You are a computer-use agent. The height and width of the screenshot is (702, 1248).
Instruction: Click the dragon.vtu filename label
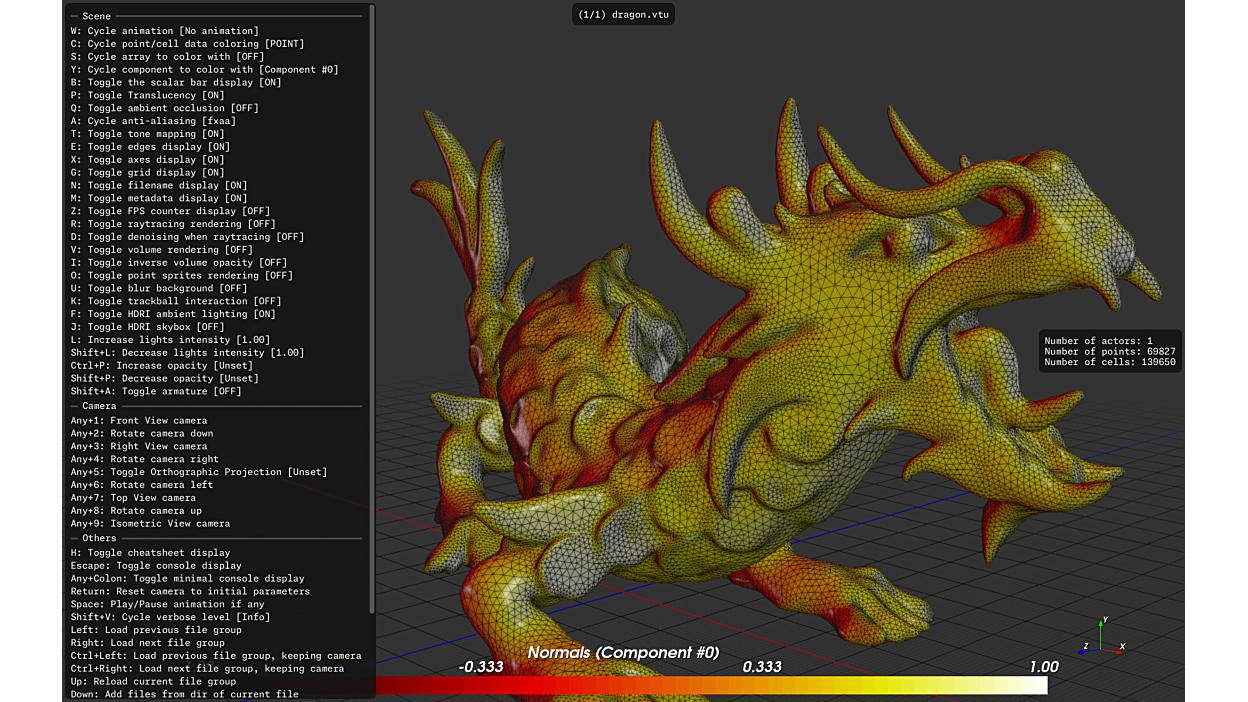tap(623, 15)
